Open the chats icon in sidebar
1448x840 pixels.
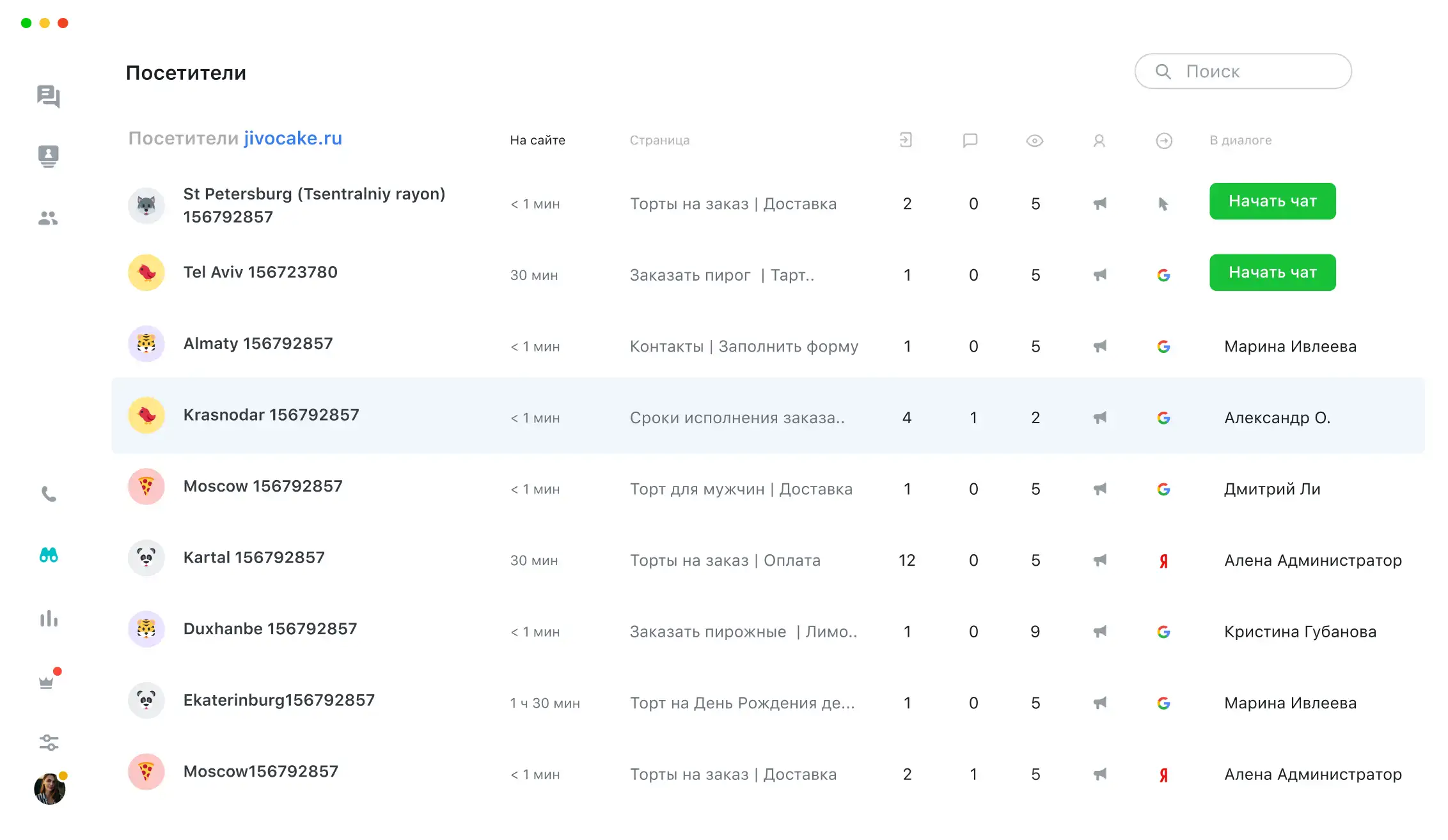point(49,97)
